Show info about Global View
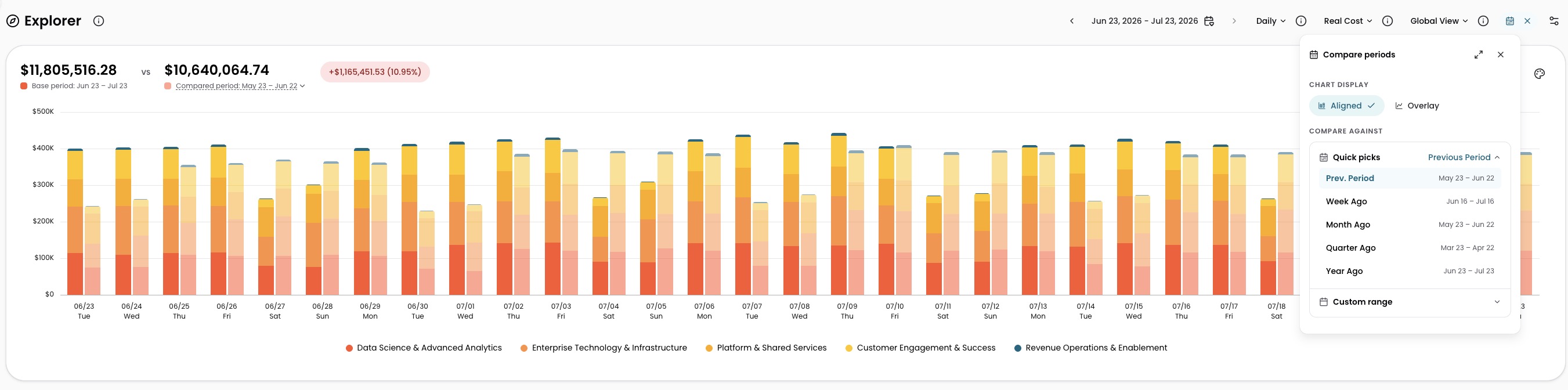This screenshot has width=1568, height=390. pos(1483,21)
